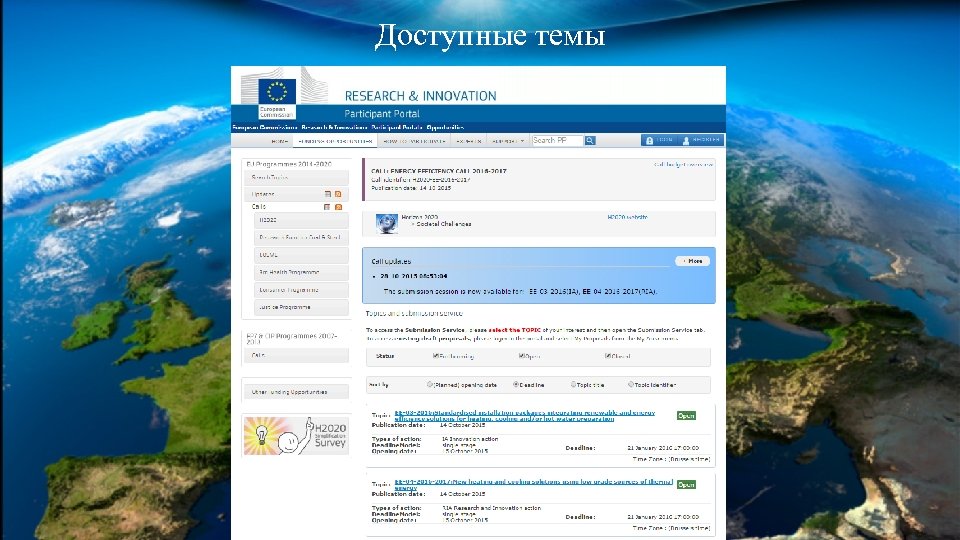960x540 pixels.
Task: Open the EE-04 new heating and cooling topic link
Action: (x=533, y=484)
